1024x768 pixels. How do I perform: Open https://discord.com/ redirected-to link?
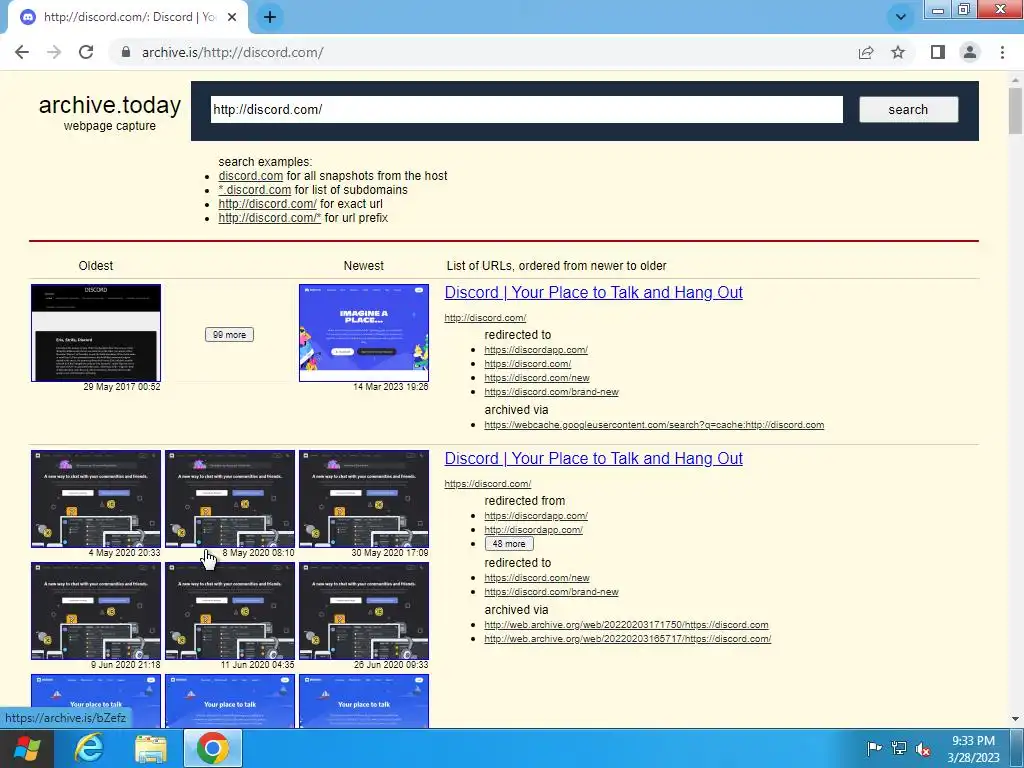pyautogui.click(x=528, y=364)
